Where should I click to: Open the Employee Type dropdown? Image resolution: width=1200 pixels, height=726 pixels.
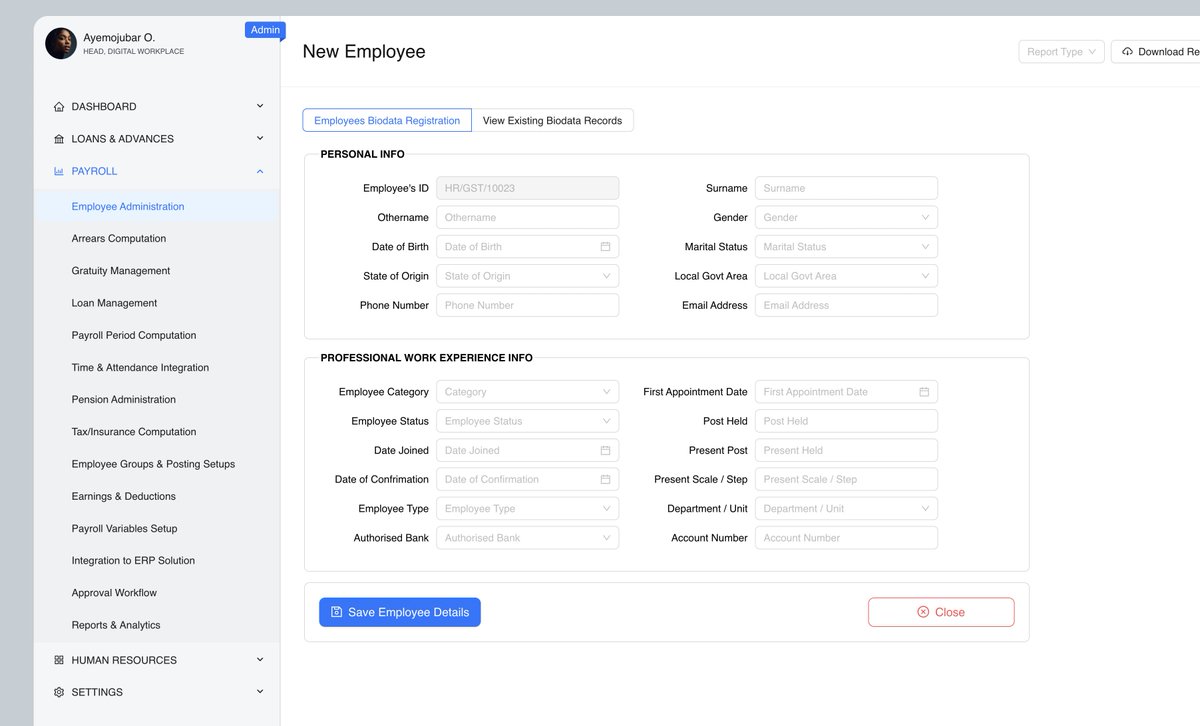[527, 509]
